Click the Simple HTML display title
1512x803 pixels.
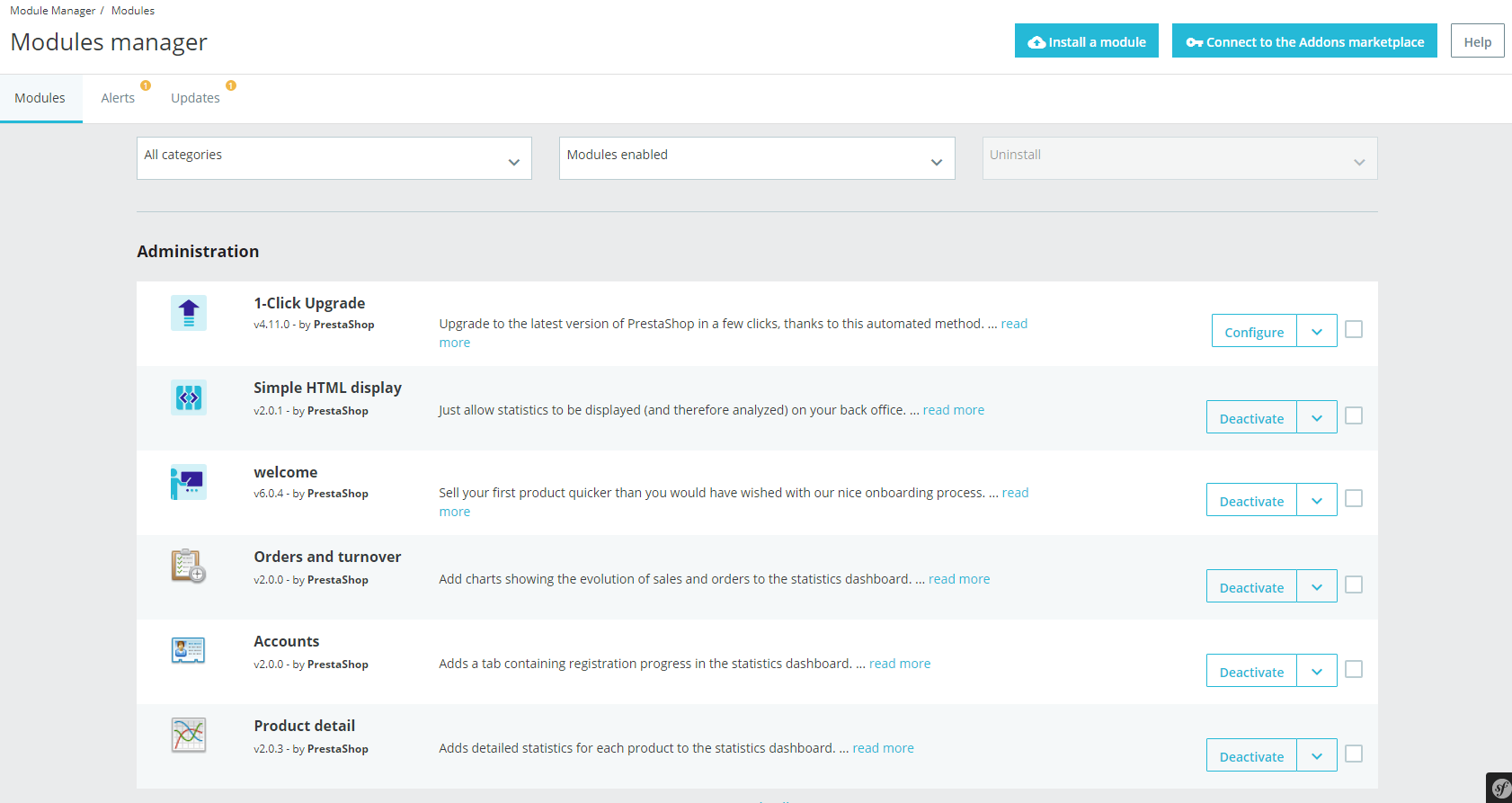pos(327,388)
